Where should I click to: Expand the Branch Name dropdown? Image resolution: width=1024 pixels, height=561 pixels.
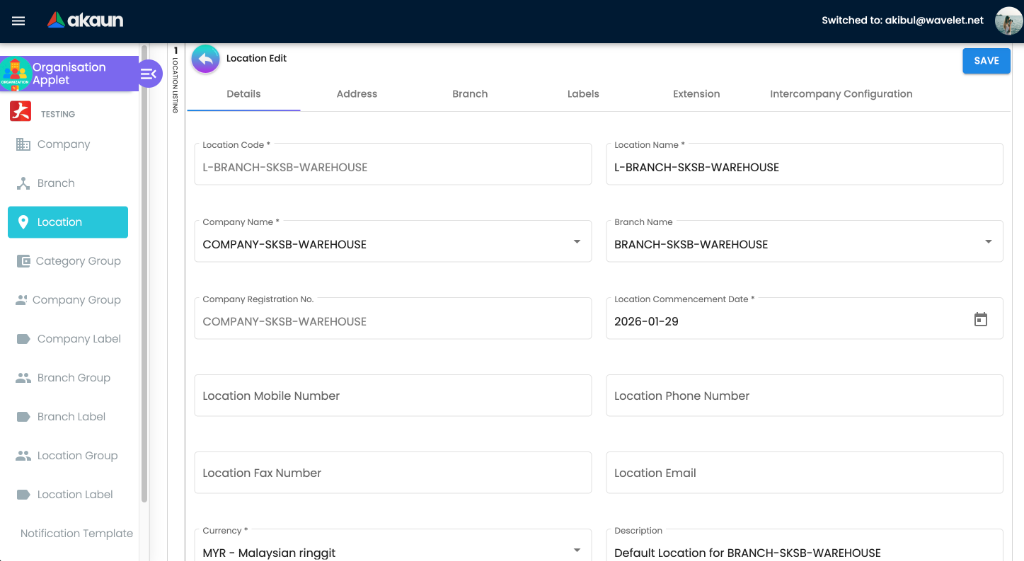988,242
